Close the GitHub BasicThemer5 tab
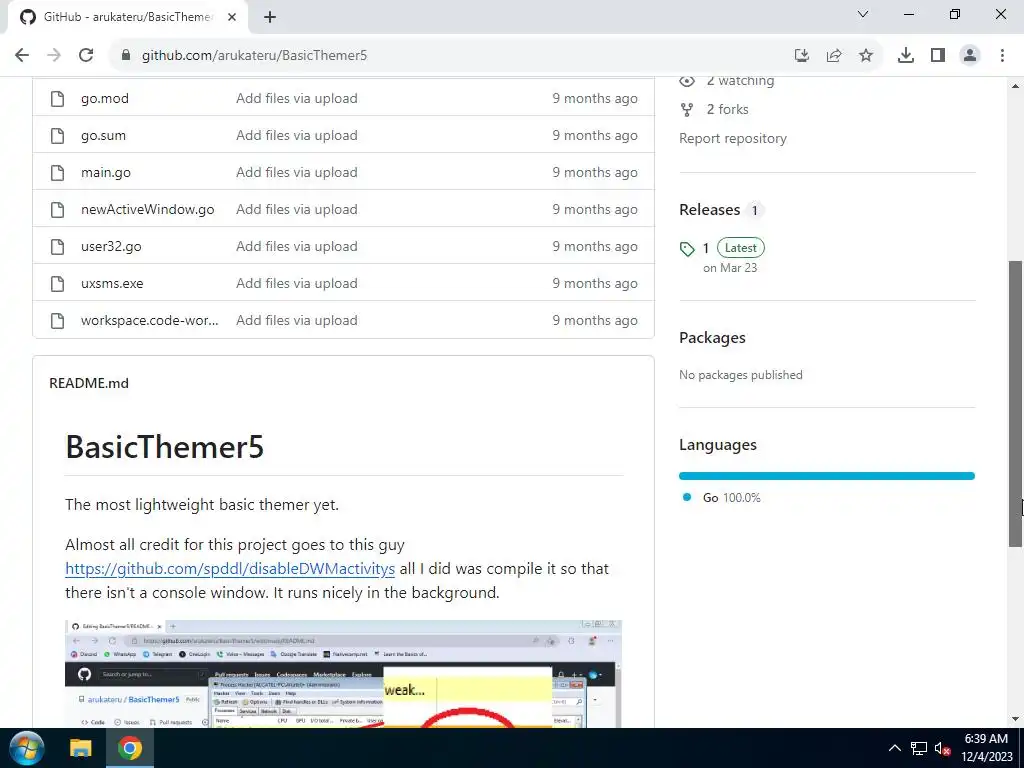This screenshot has height=768, width=1024. 232,17
